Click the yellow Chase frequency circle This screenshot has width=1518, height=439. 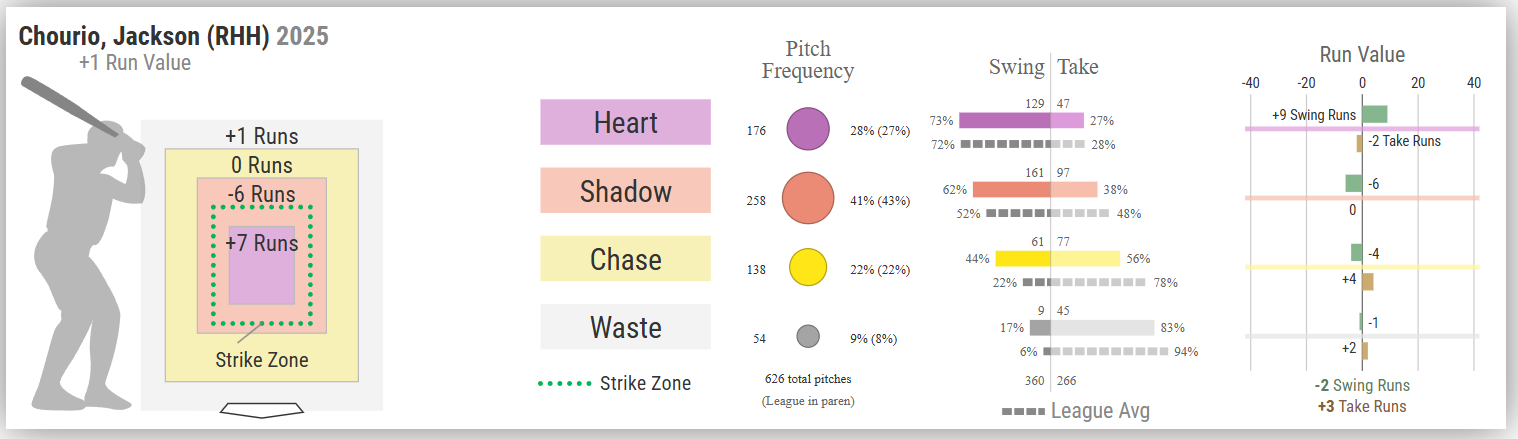[808, 267]
